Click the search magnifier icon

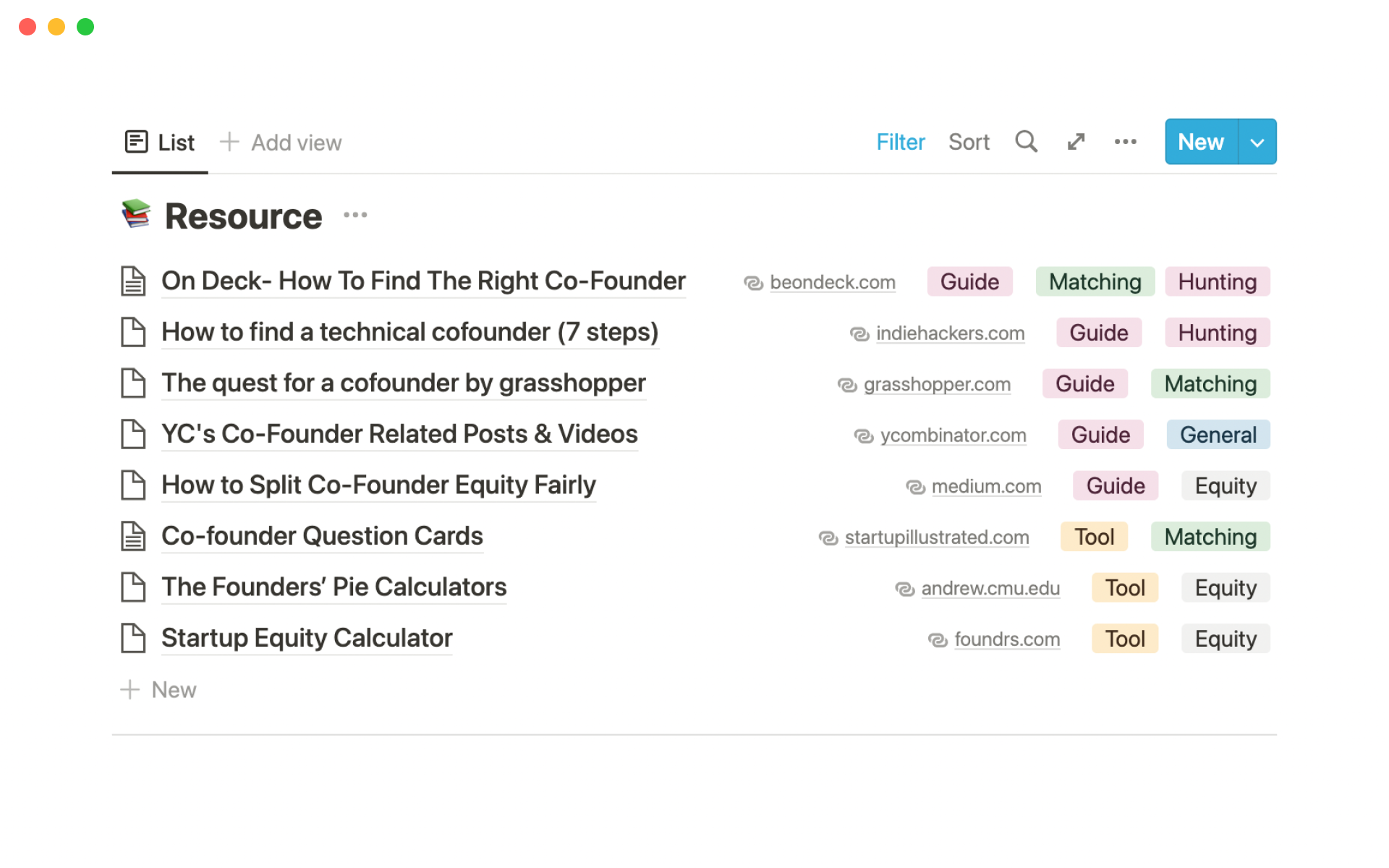pos(1026,142)
